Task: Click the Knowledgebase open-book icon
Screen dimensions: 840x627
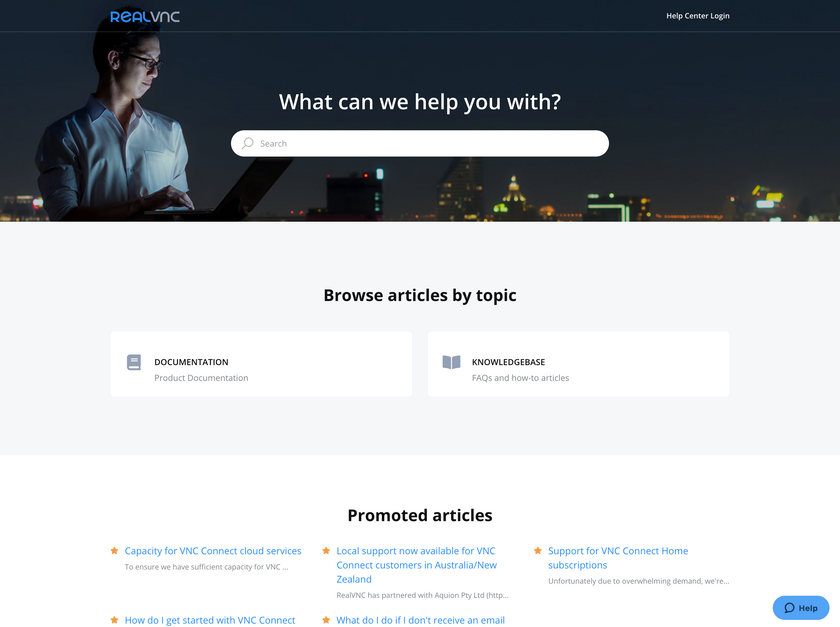Action: coord(452,362)
